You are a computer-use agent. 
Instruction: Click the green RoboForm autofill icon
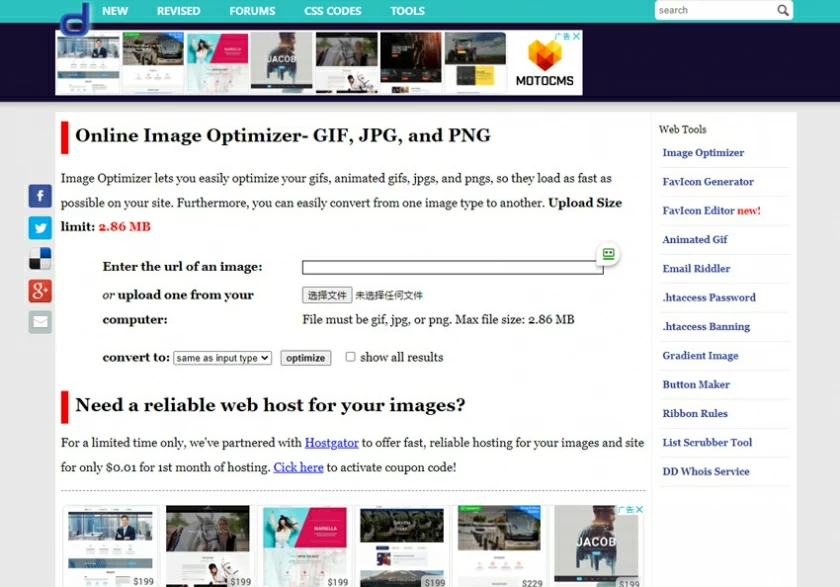[607, 254]
